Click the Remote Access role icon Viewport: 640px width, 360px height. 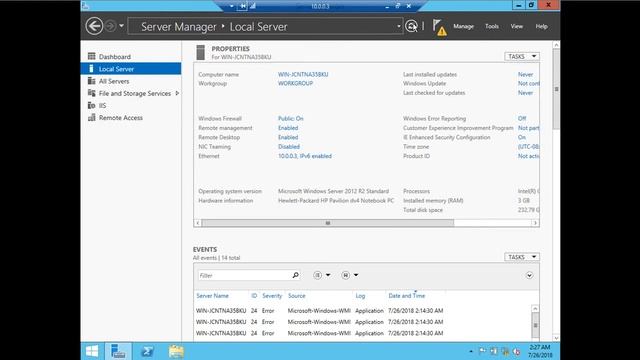tap(91, 118)
